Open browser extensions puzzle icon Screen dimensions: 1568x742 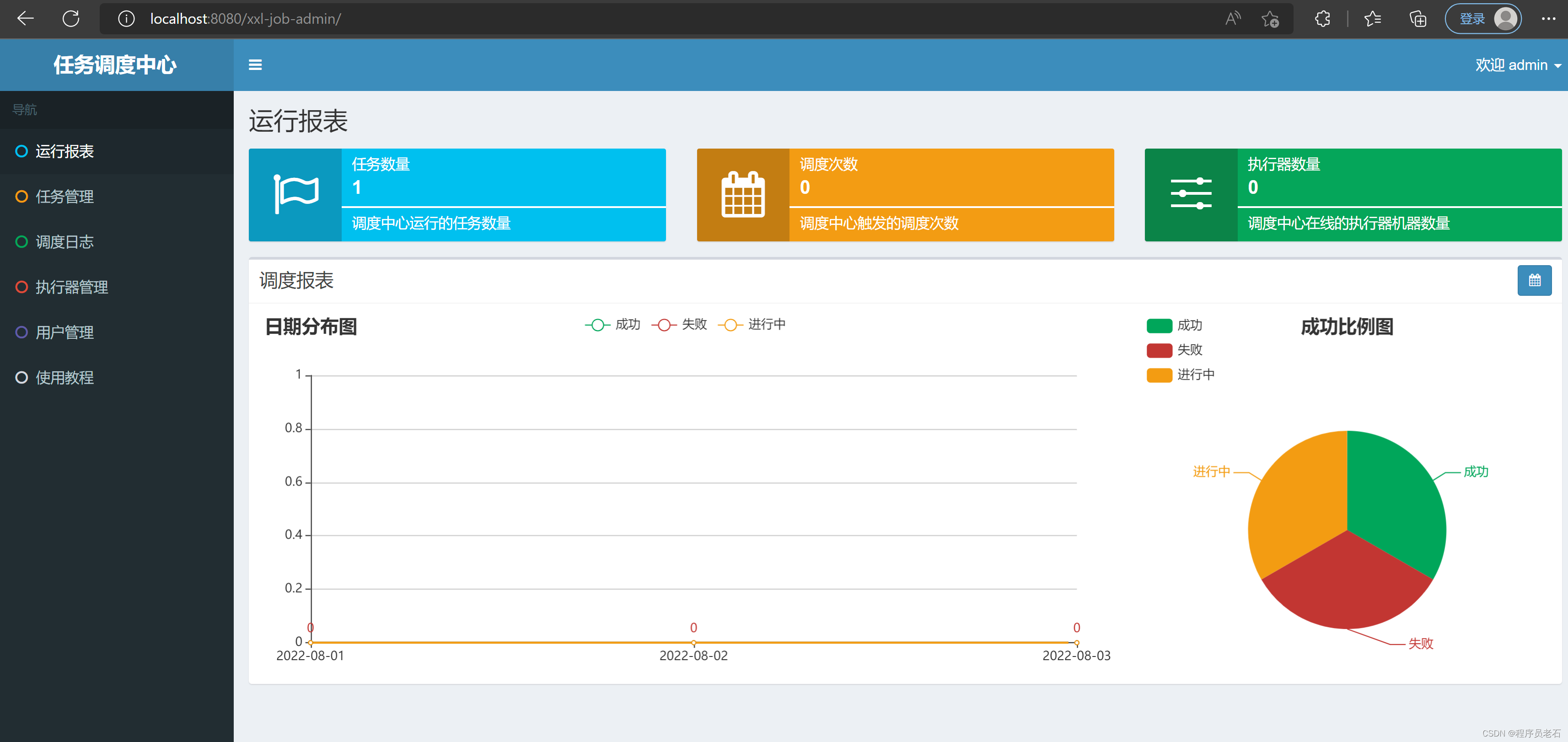coord(1322,19)
